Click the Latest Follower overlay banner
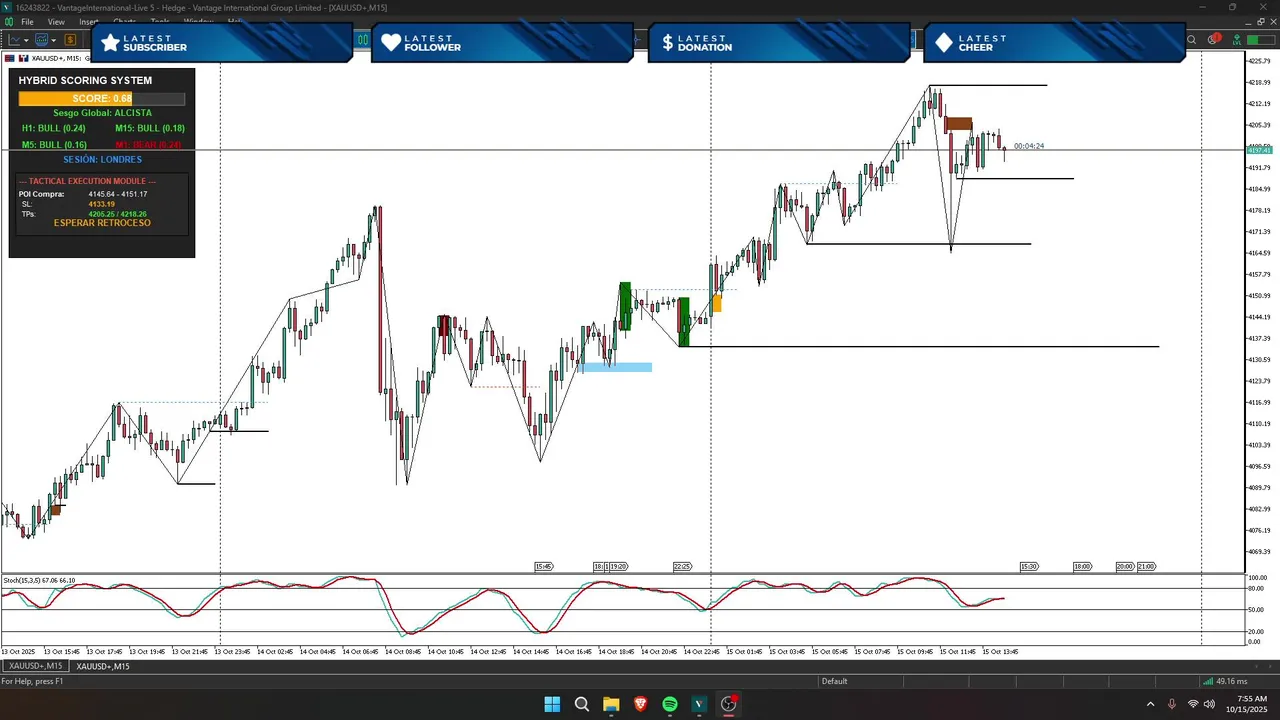This screenshot has height=720, width=1280. click(503, 43)
